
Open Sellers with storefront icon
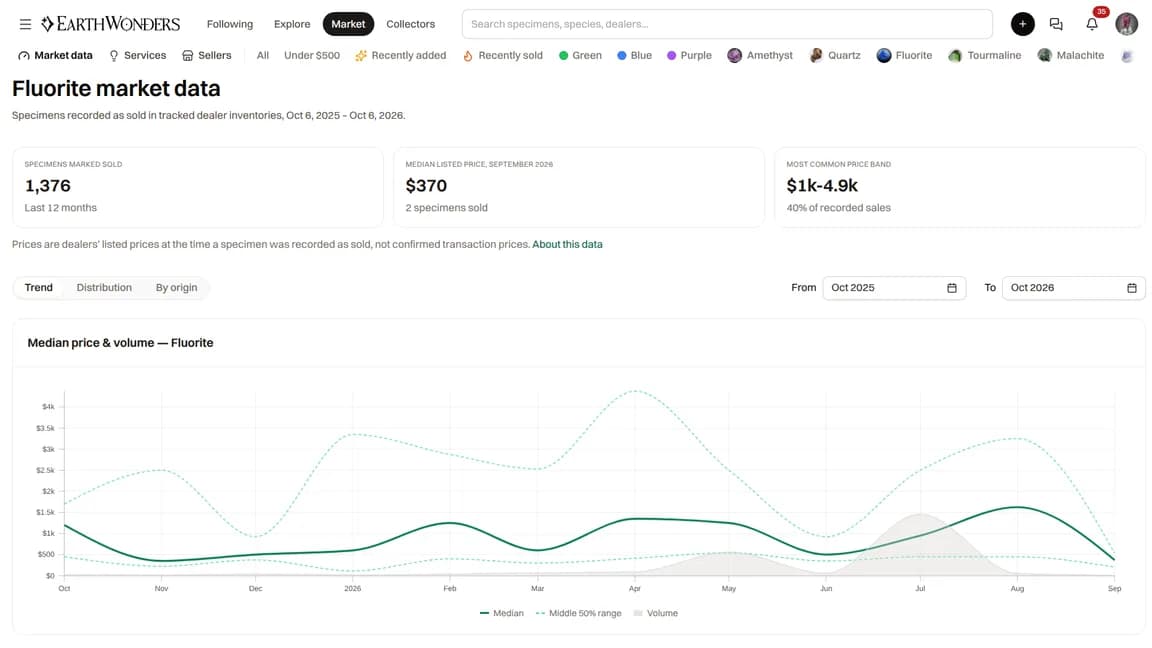206,55
